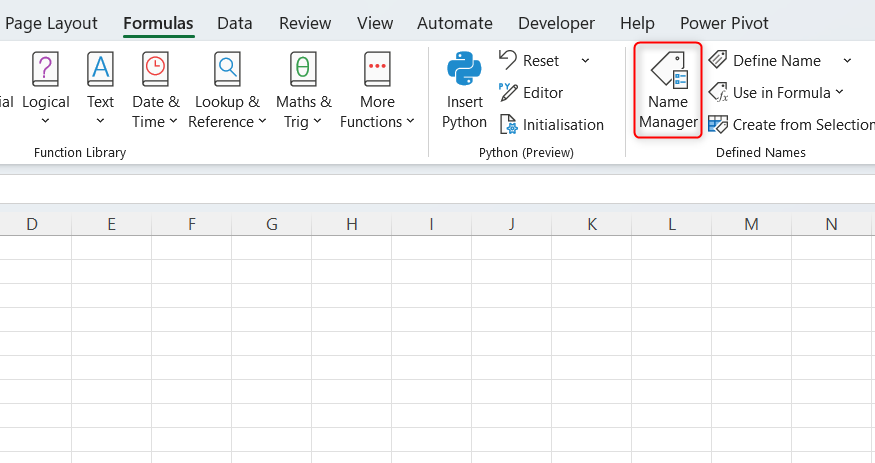
Task: Switch to the Page Layout tab
Action: click(x=51, y=23)
